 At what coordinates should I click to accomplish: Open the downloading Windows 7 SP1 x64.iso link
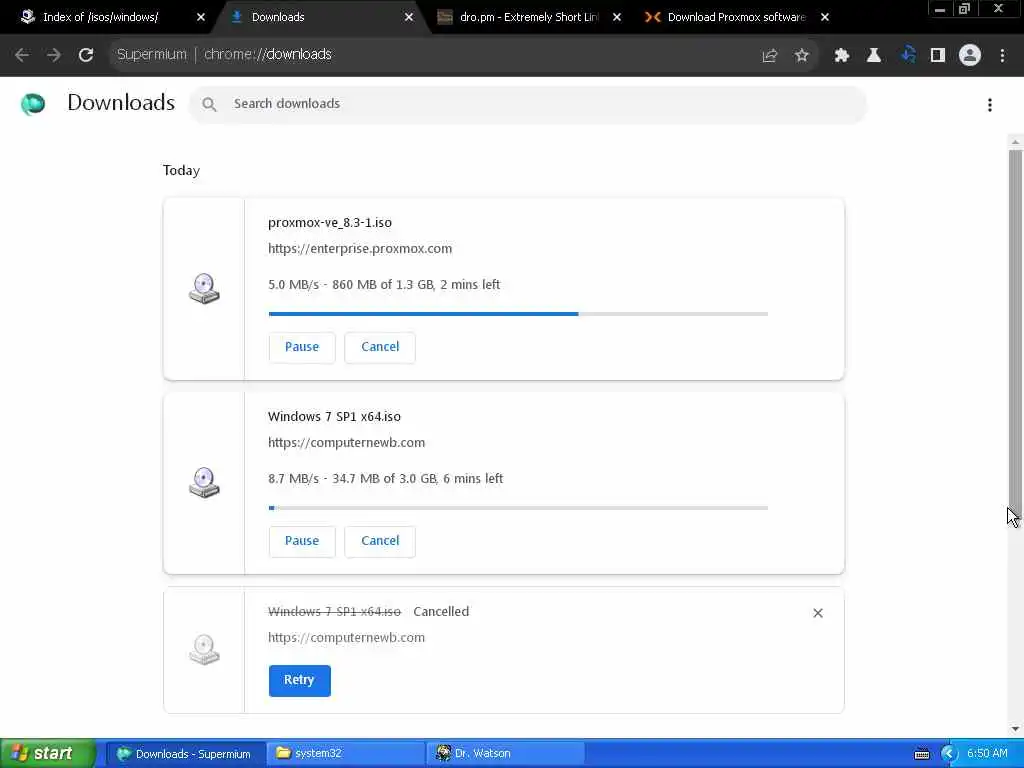tap(334, 417)
